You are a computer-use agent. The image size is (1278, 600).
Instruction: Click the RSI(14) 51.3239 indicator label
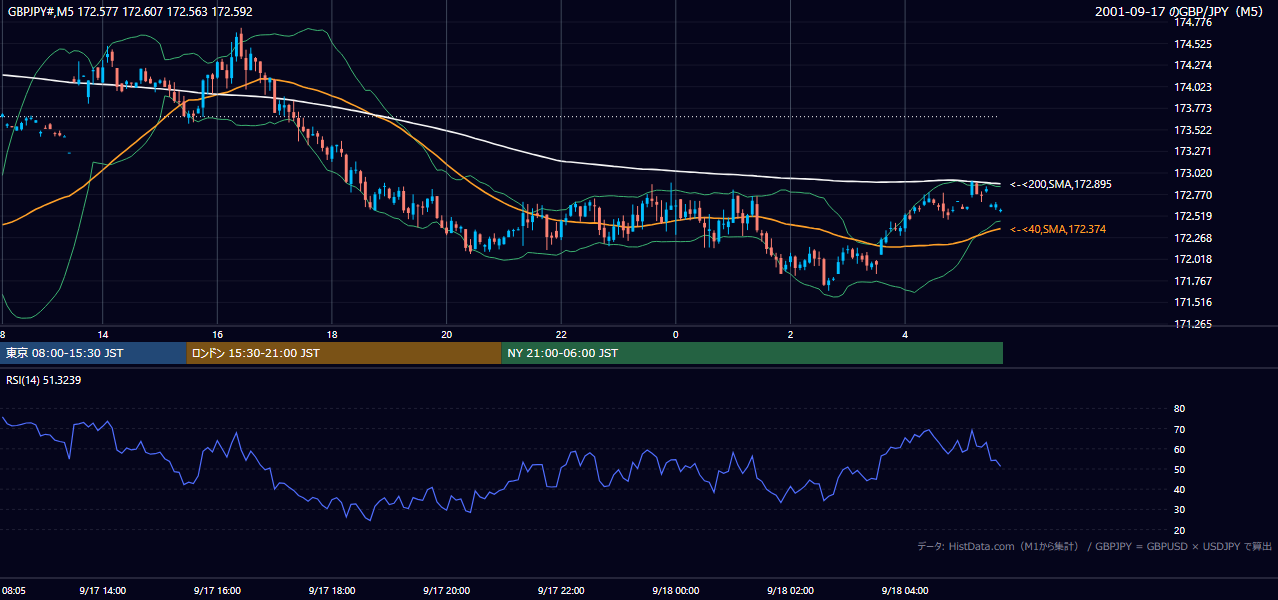[43, 380]
